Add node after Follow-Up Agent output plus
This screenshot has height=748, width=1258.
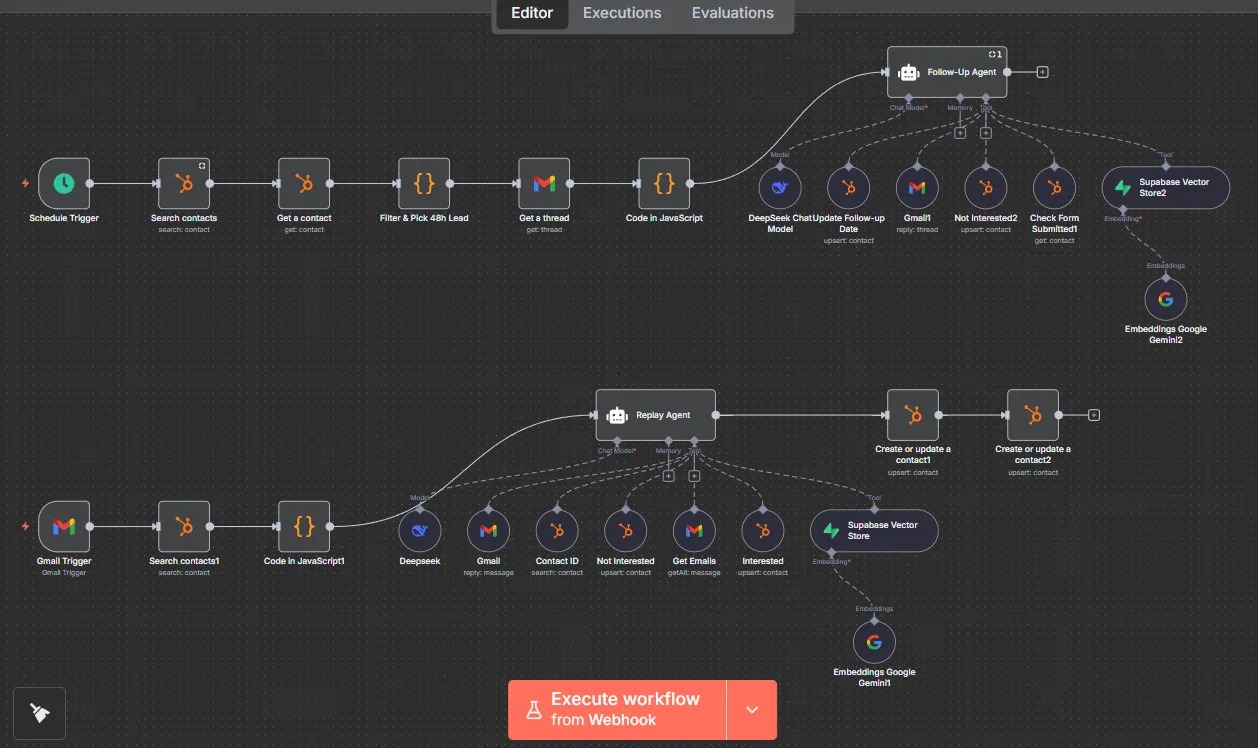pos(1043,72)
